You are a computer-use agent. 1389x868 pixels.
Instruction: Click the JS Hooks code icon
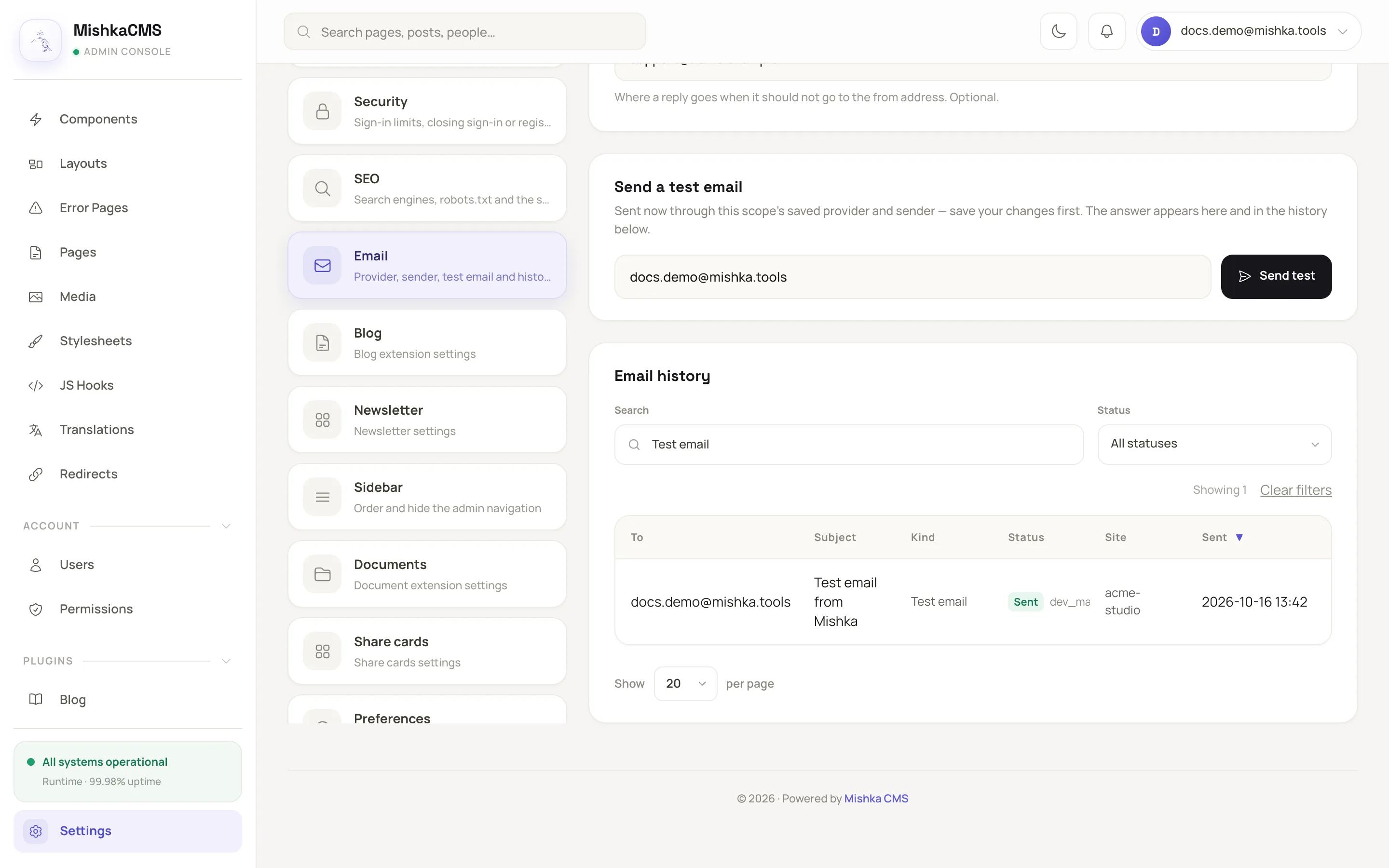36,386
